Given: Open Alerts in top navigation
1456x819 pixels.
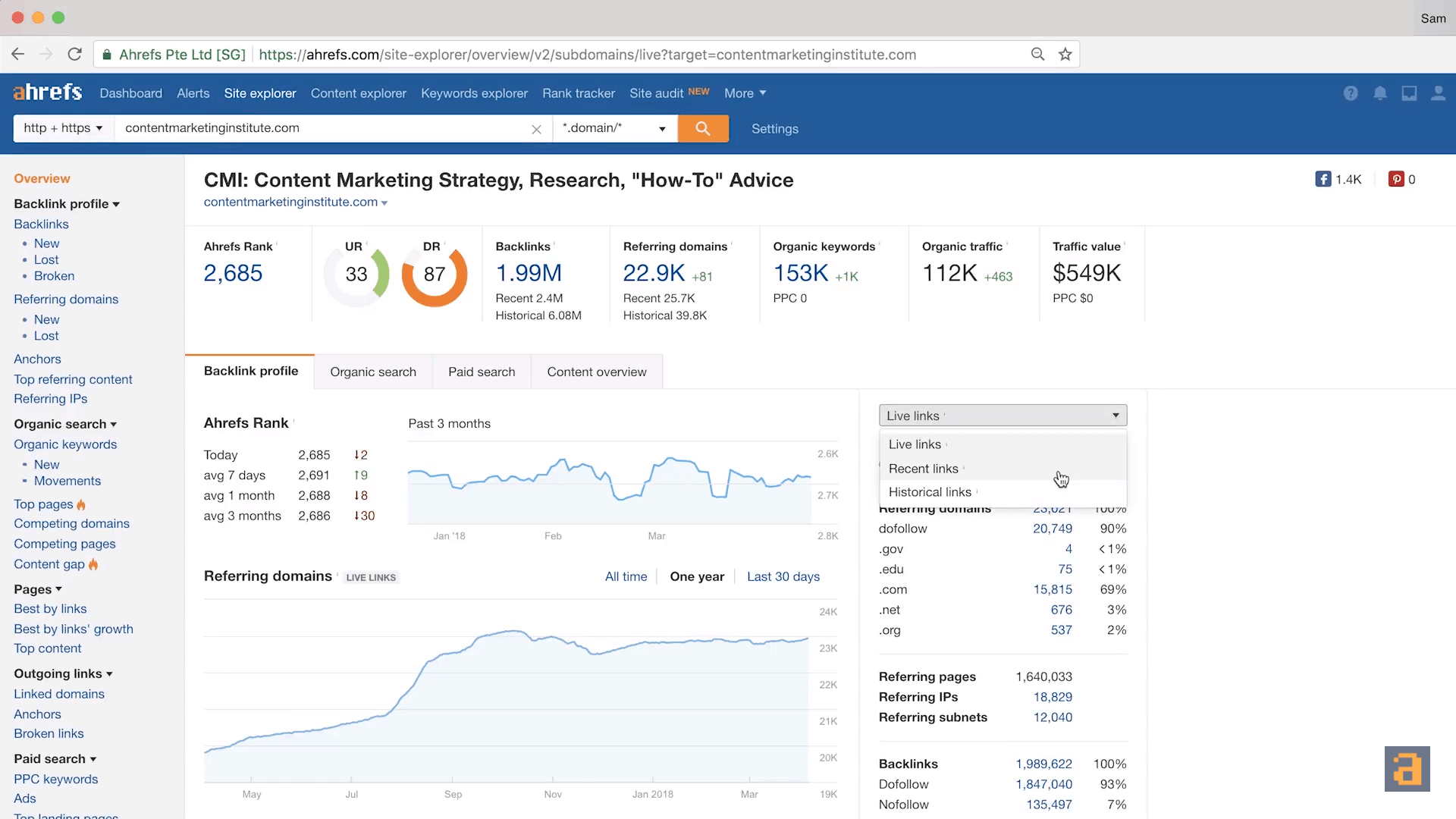Looking at the screenshot, I should [193, 93].
